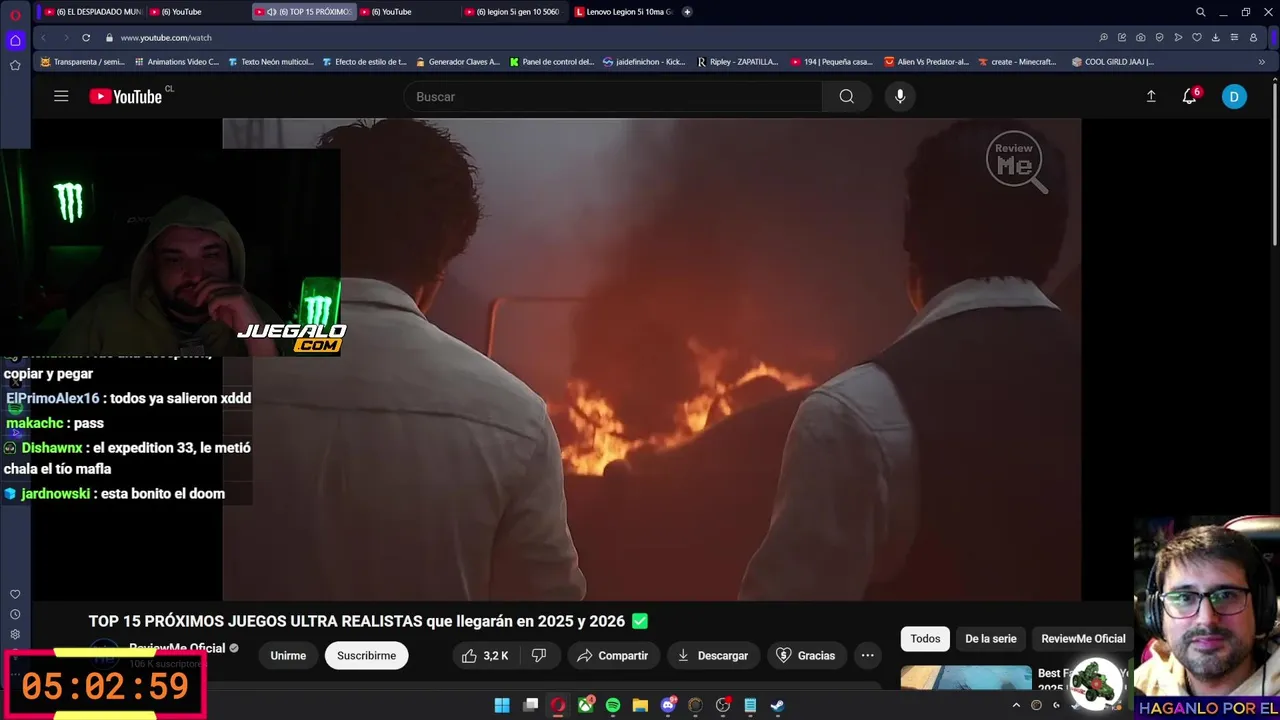Open Xbox app from the taskbar

click(x=586, y=705)
